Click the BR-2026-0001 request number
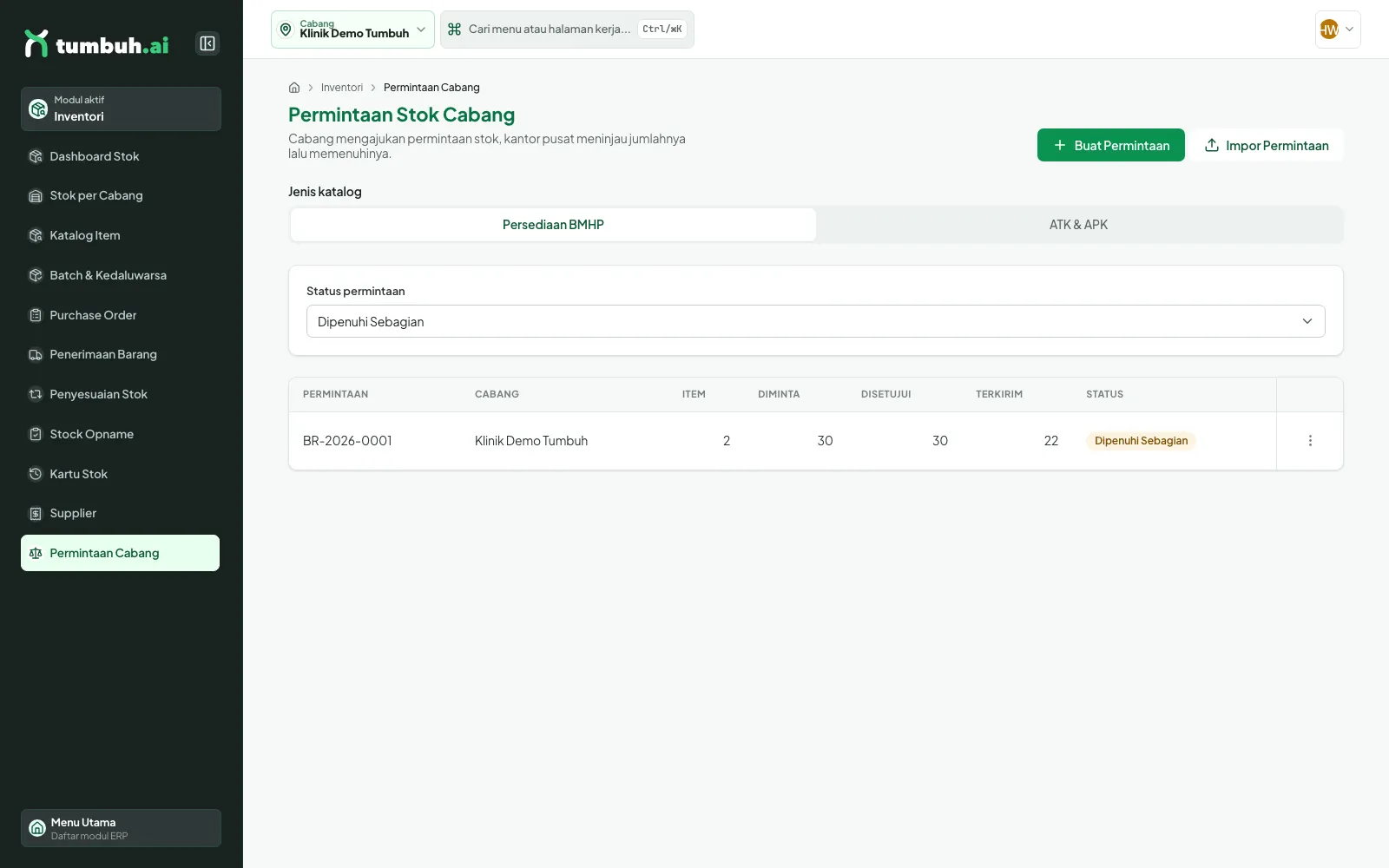Screen dimensions: 1389x868 [x=347, y=441]
